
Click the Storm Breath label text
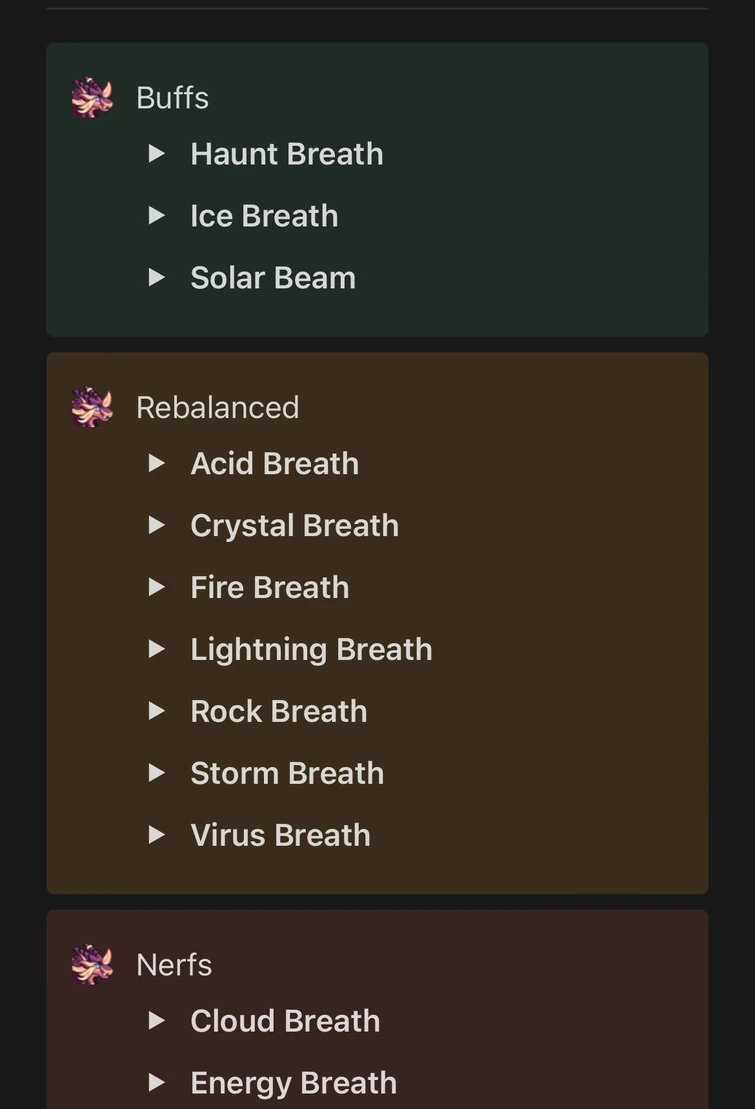(x=286, y=773)
